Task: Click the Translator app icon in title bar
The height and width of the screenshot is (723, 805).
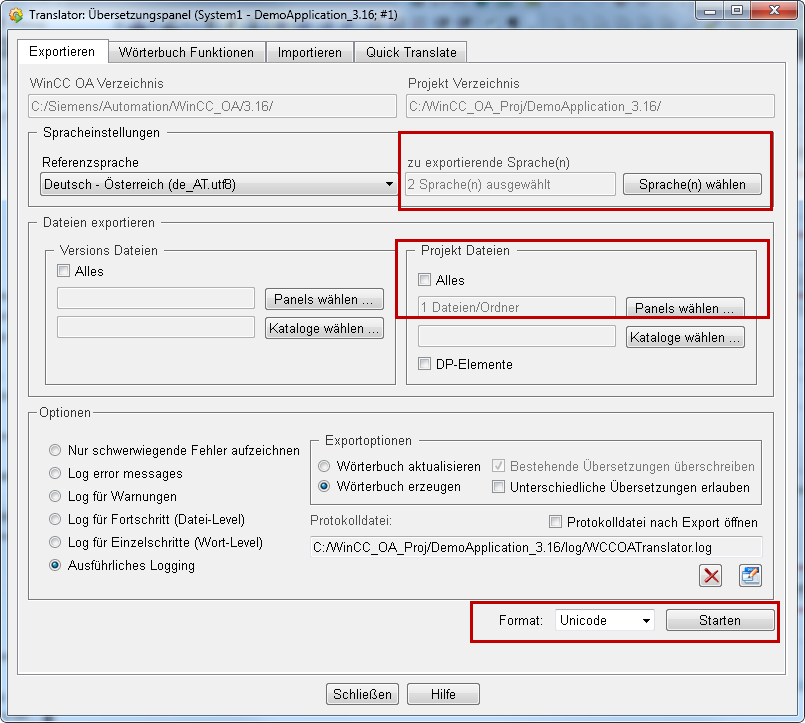Action: (16, 15)
